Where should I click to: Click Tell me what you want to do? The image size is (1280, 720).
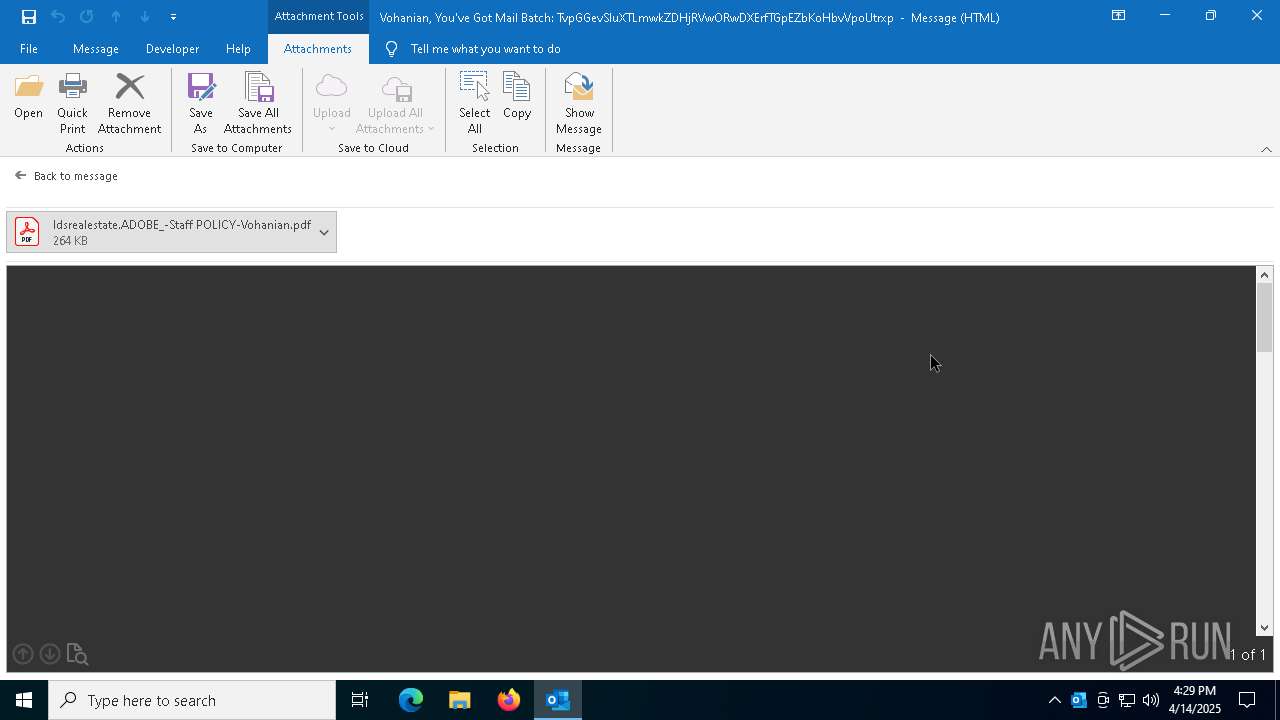coord(485,48)
